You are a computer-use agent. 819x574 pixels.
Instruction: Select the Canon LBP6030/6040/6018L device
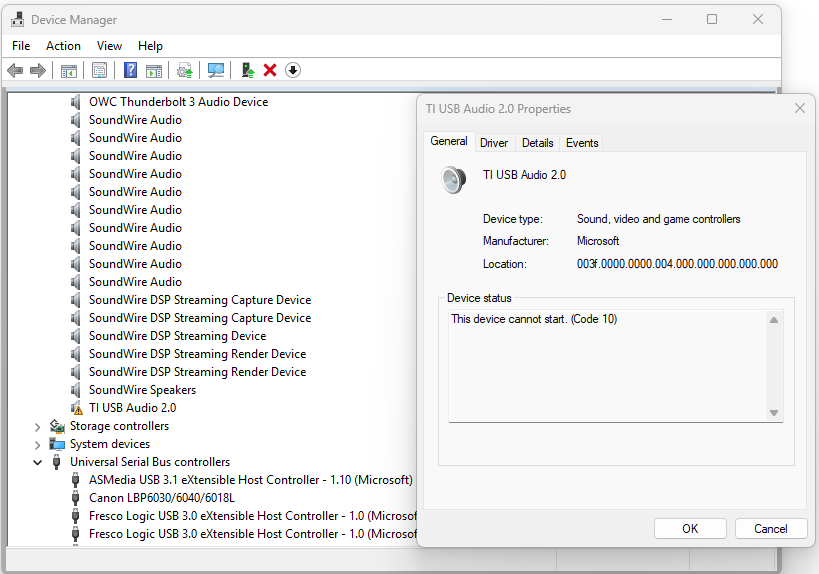pyautogui.click(x=161, y=498)
